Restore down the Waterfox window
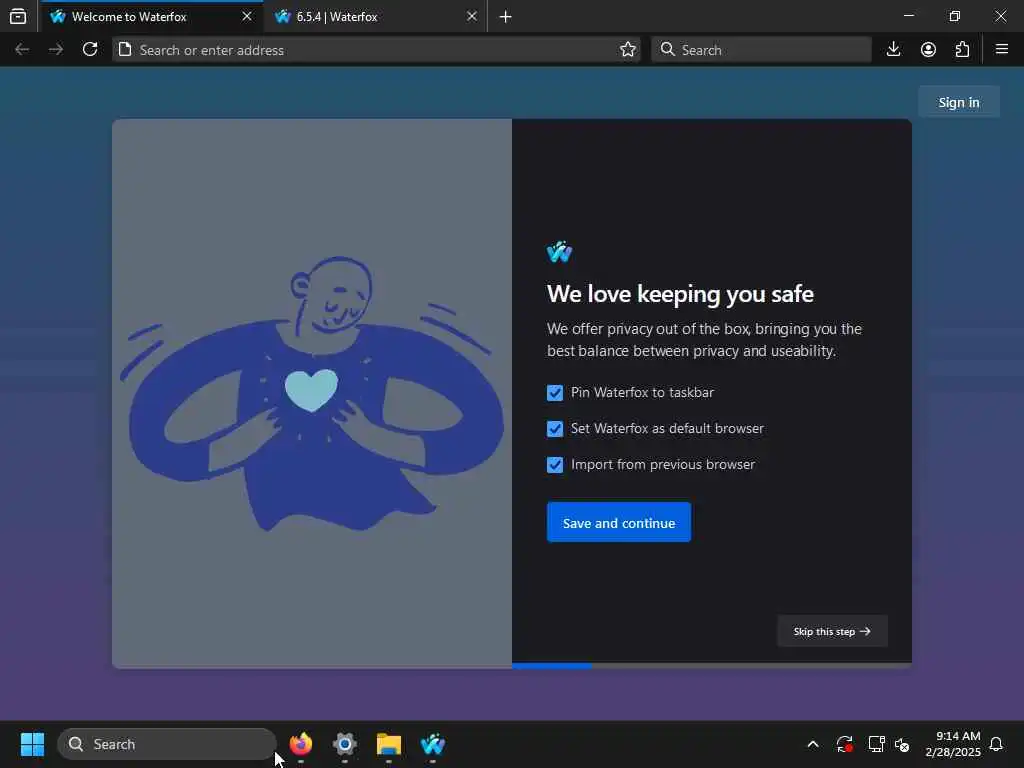 point(955,16)
